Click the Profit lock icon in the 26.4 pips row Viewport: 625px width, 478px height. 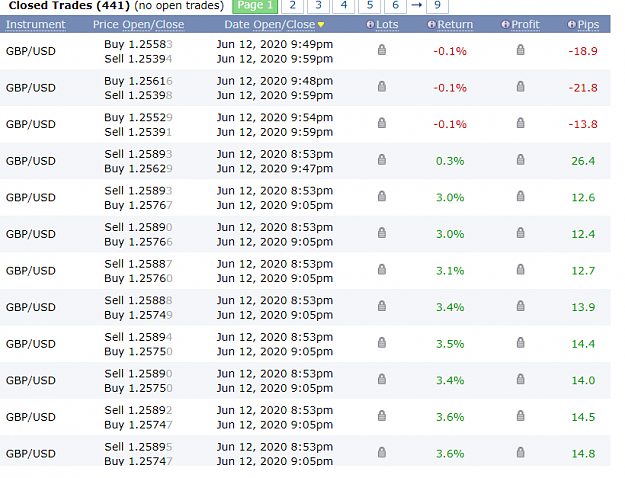(521, 160)
